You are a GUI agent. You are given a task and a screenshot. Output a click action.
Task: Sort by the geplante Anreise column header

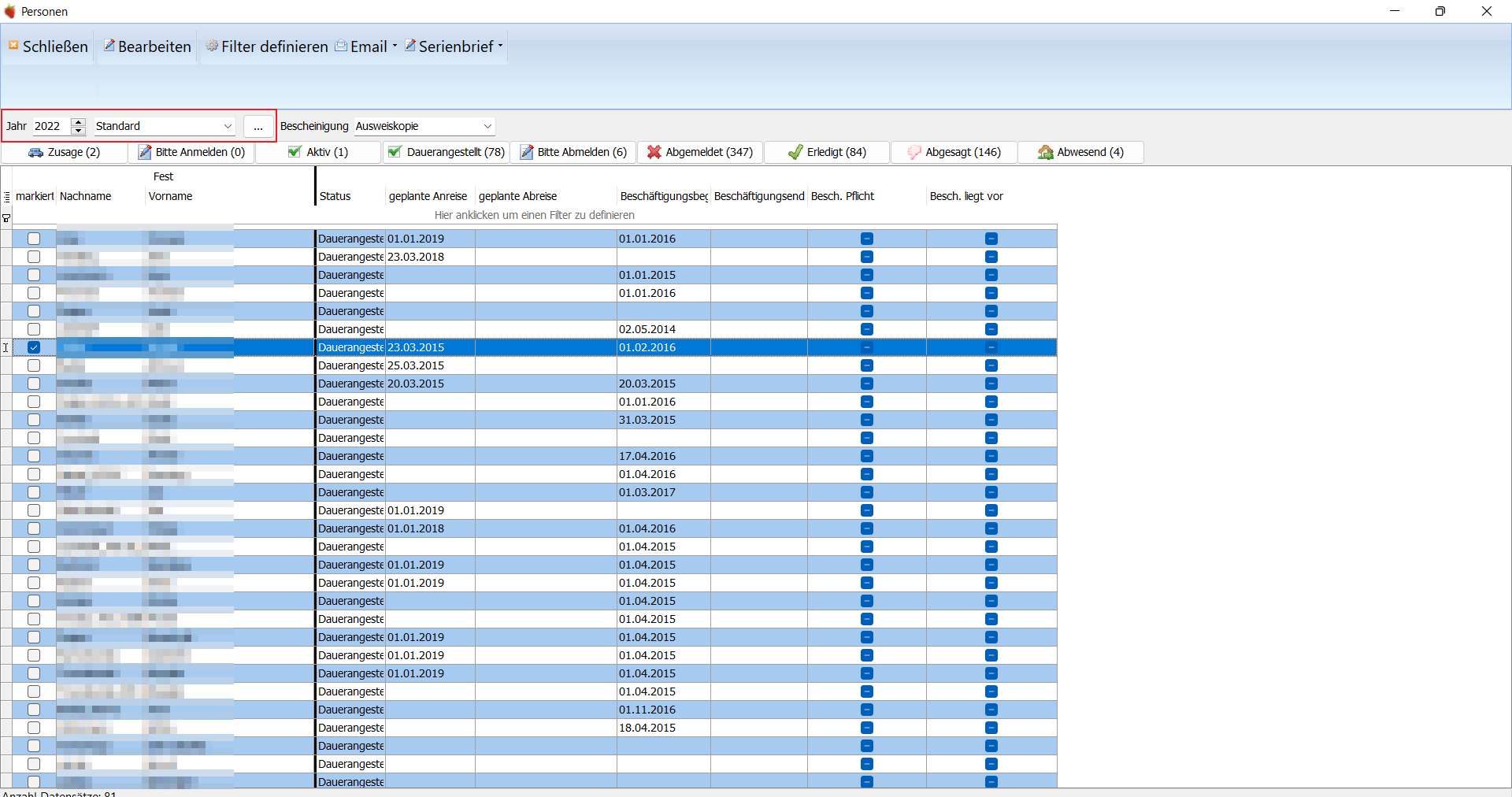428,196
